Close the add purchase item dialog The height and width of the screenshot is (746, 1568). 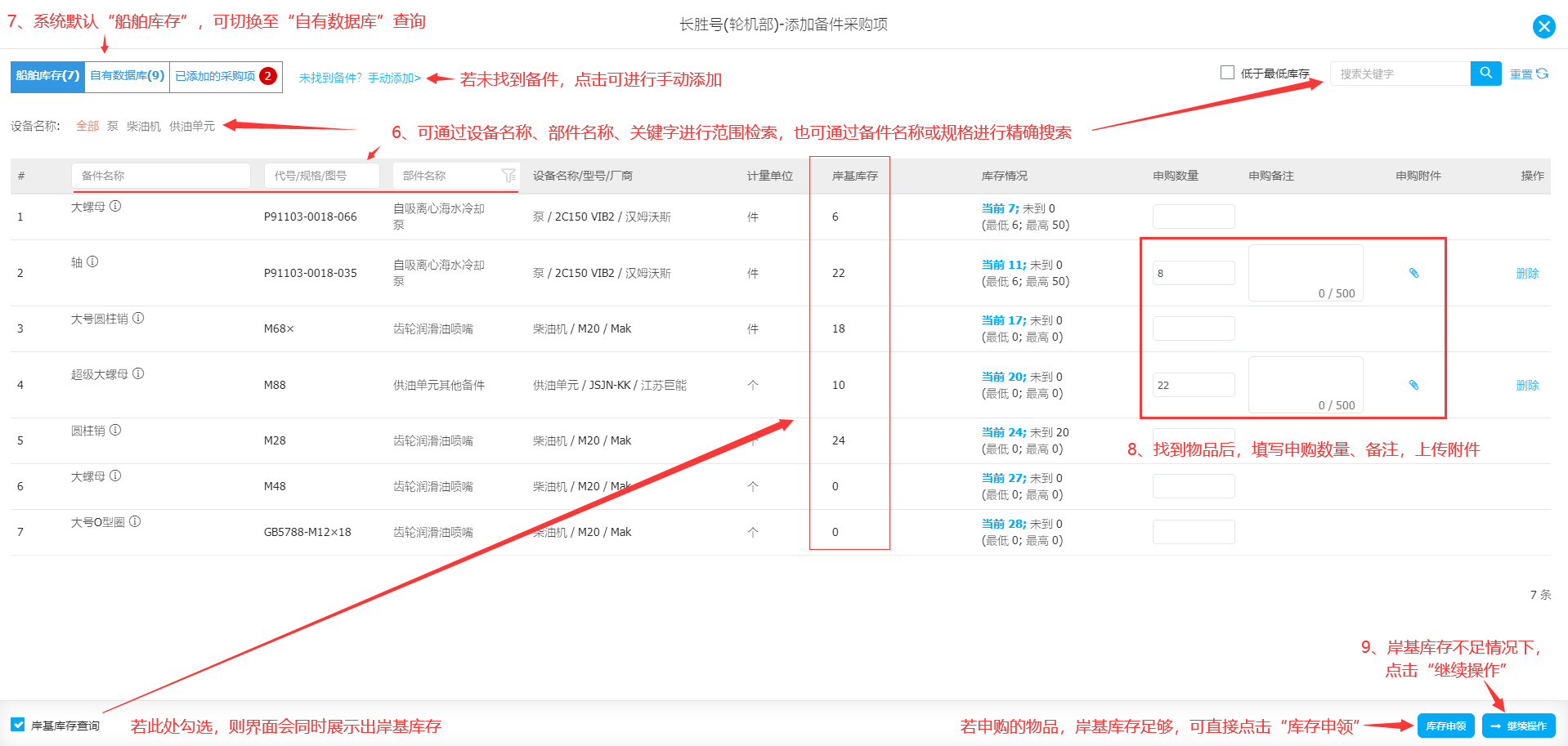pyautogui.click(x=1543, y=26)
